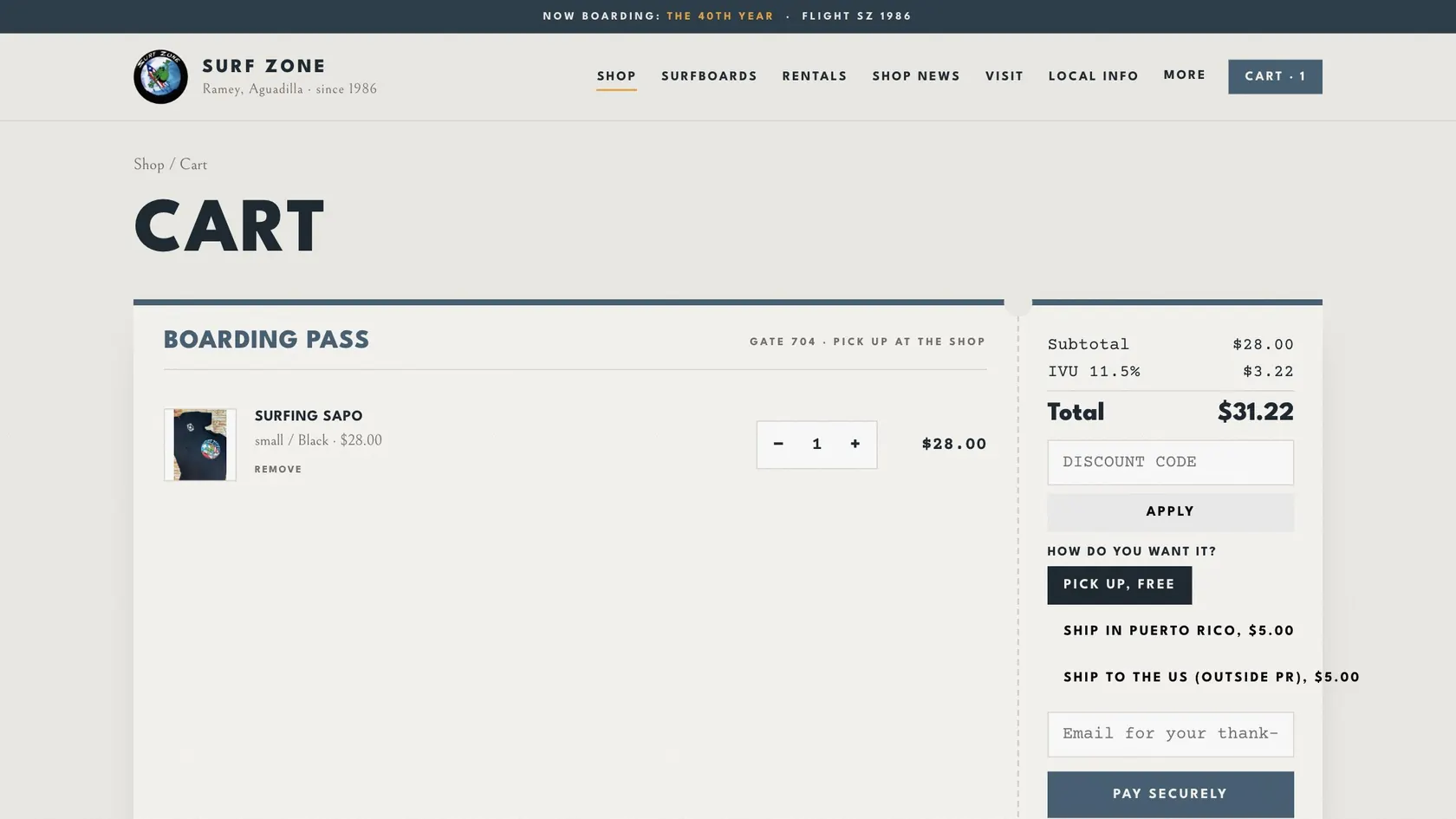Screen dimensions: 1456x819
Task: Choose Ship to the US (outside PR)
Action: (x=1212, y=678)
